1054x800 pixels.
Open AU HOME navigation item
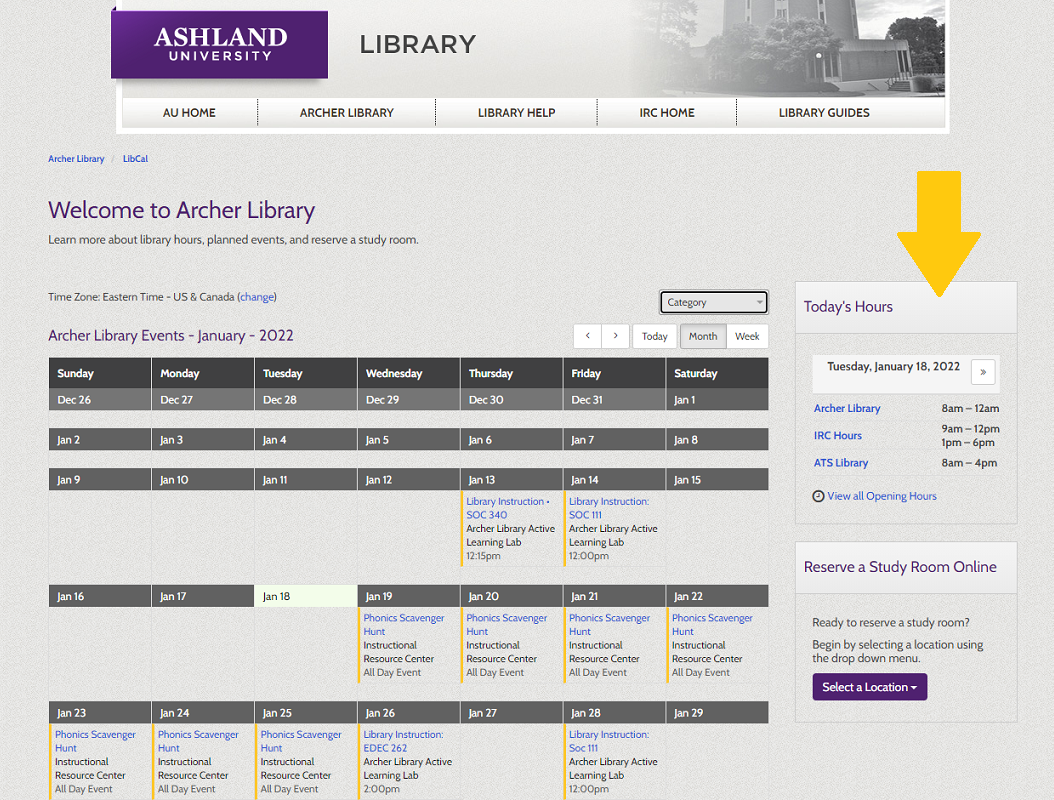tap(189, 113)
